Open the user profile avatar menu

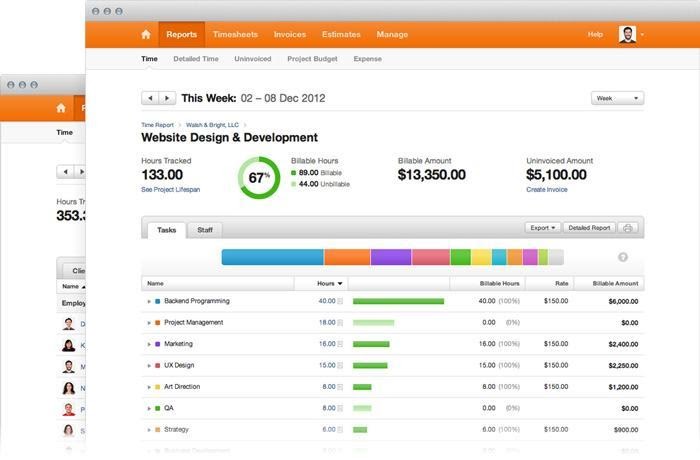pos(627,34)
